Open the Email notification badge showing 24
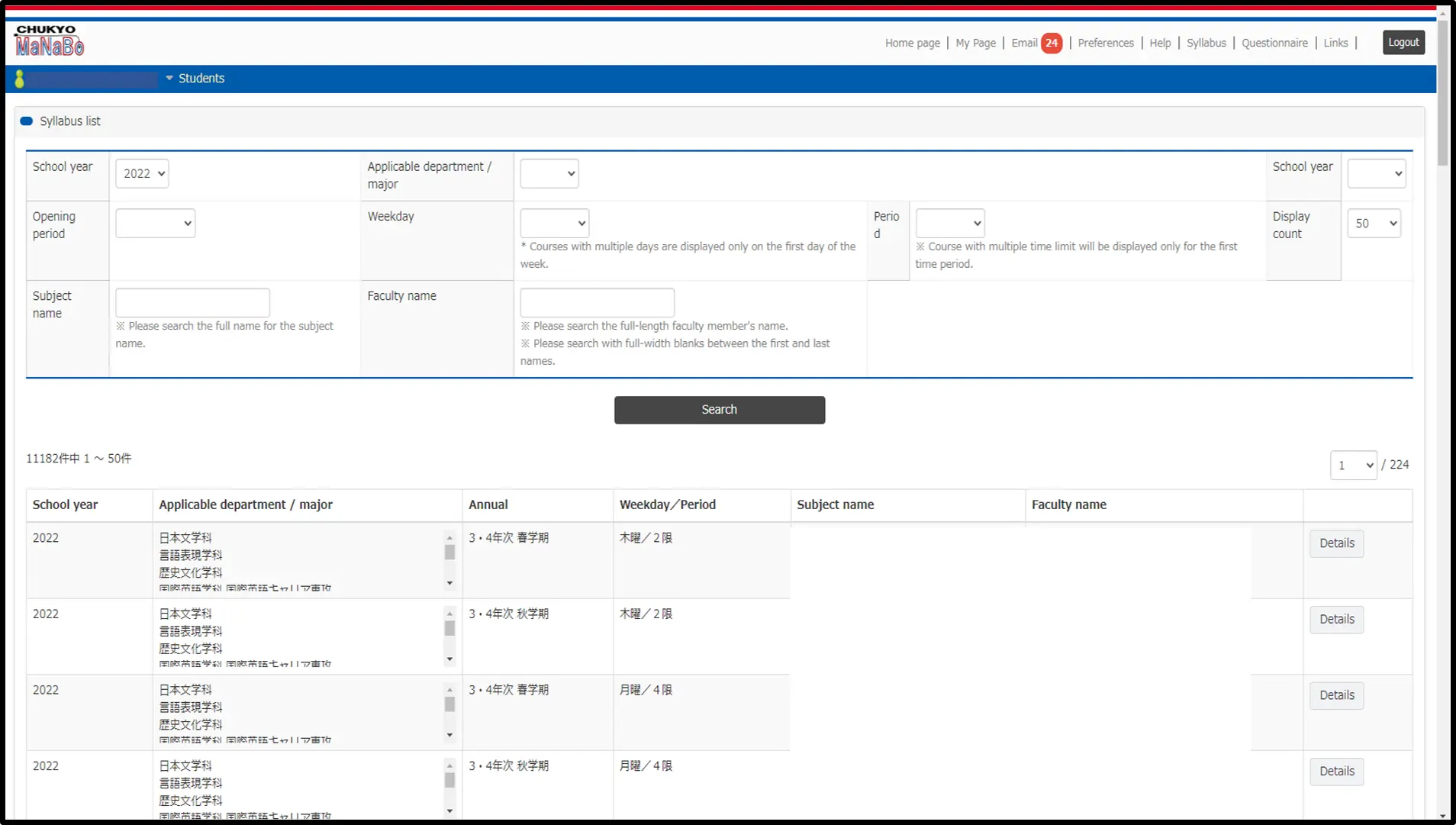The width and height of the screenshot is (1456, 825). tap(1052, 43)
